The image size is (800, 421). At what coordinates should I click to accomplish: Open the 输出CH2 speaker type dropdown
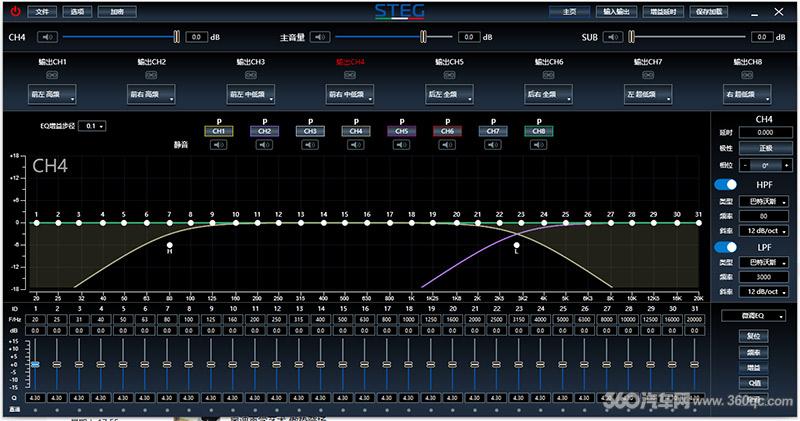(x=151, y=94)
